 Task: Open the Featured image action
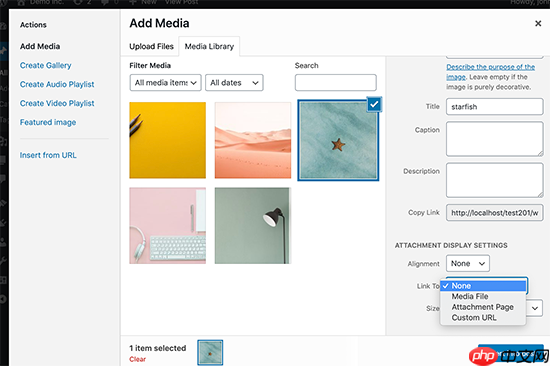48,122
